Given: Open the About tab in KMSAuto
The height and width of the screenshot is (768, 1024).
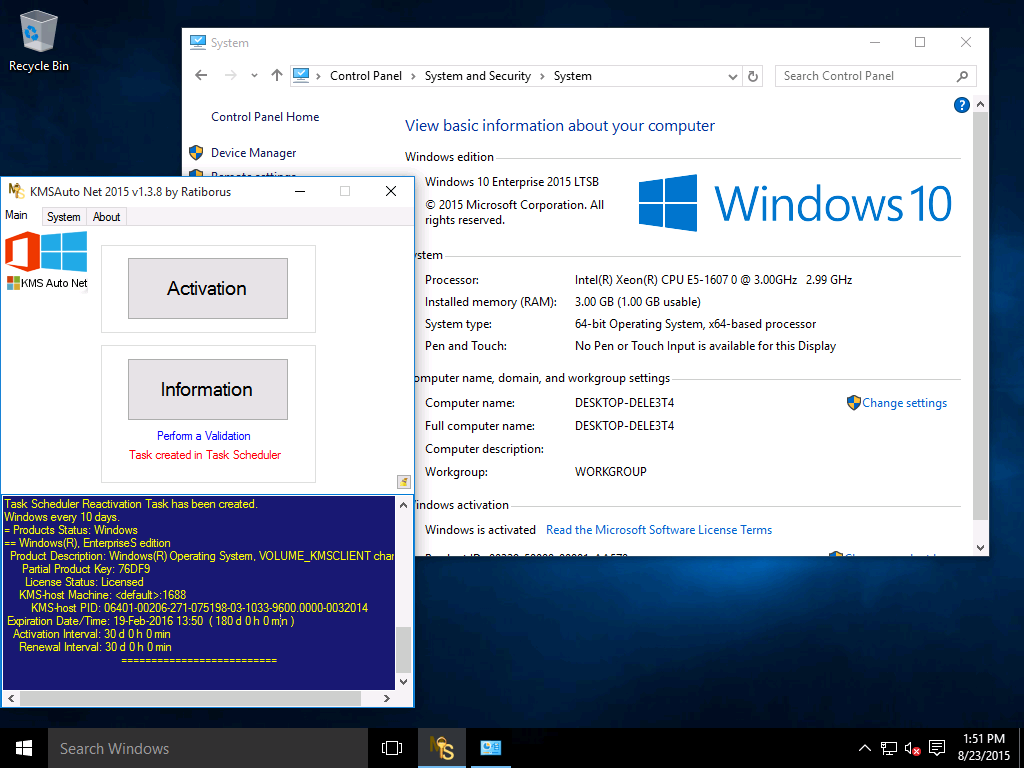Looking at the screenshot, I should click(x=106, y=217).
